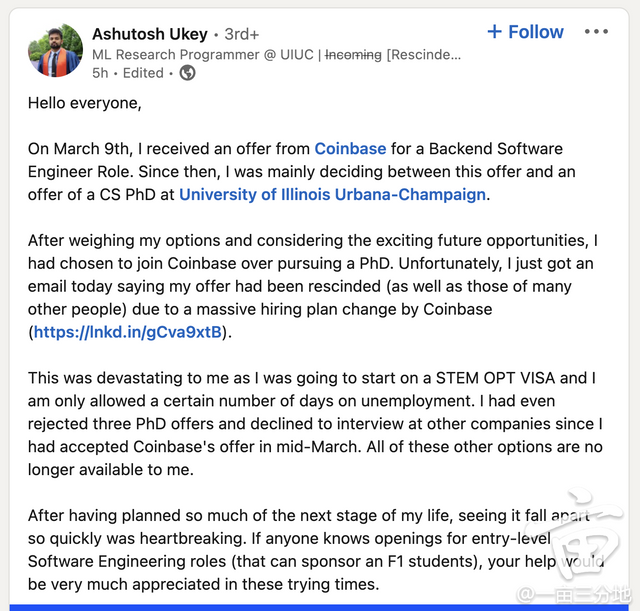This screenshot has width=640, height=611.
Task: Open University of Illinois Urbana-Champaign link
Action: click(332, 195)
